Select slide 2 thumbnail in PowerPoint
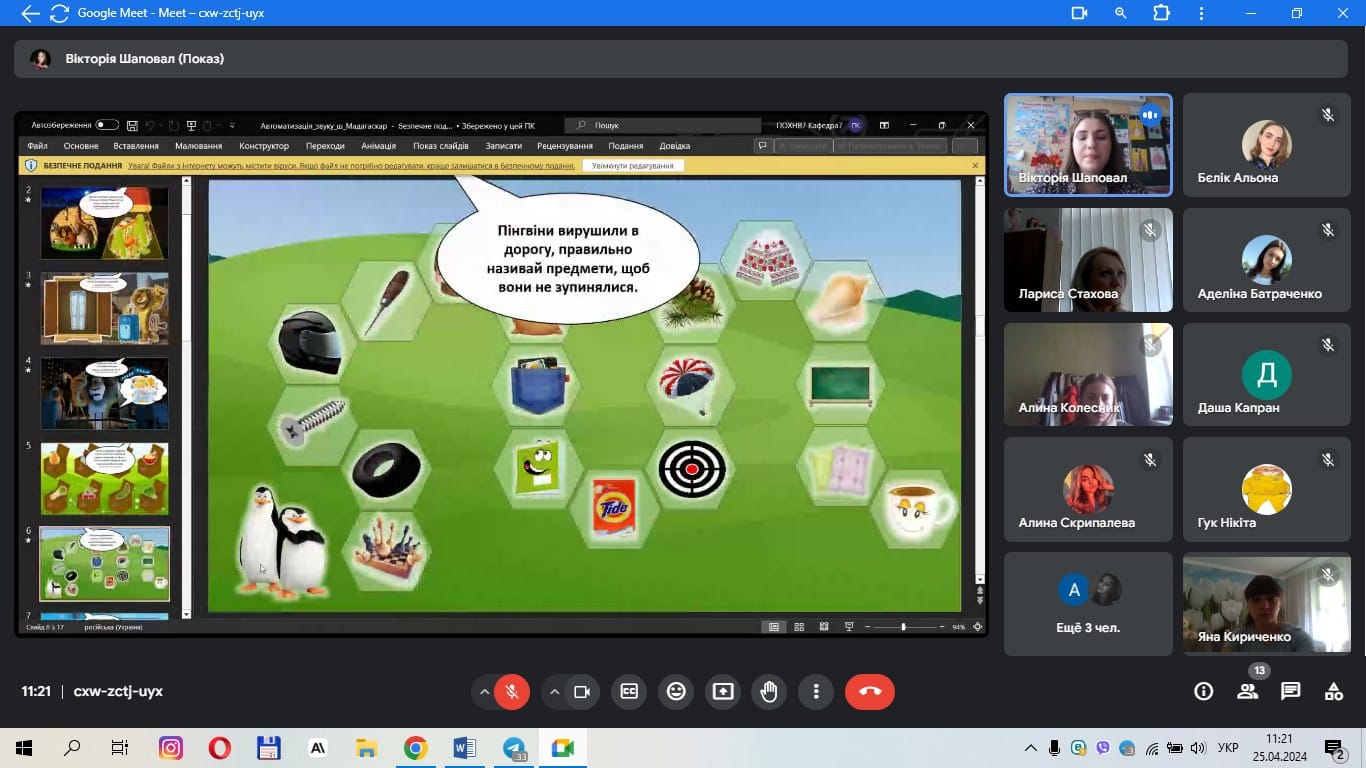1366x768 pixels. [x=104, y=223]
